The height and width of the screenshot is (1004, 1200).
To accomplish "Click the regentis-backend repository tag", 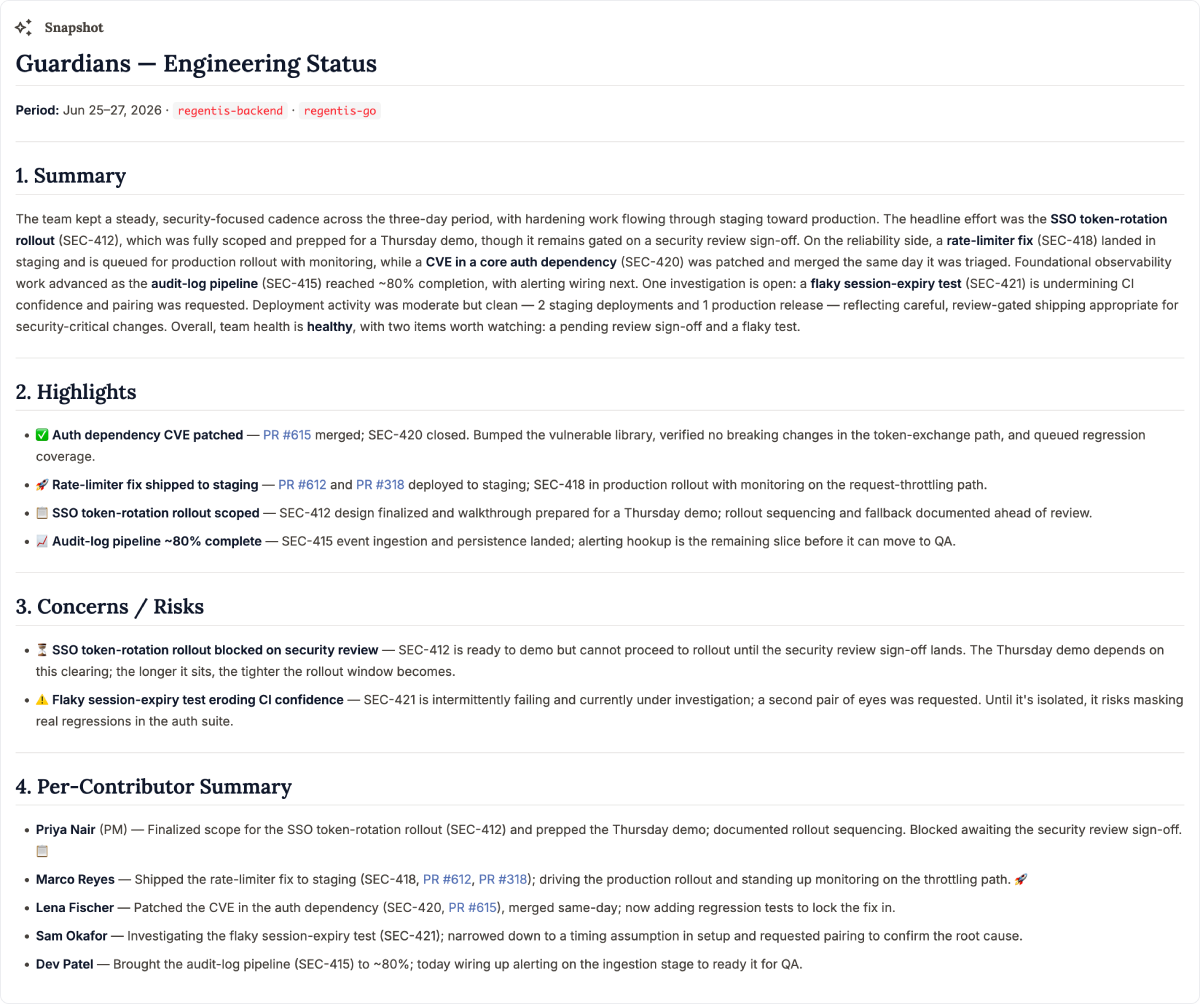I will tap(230, 111).
